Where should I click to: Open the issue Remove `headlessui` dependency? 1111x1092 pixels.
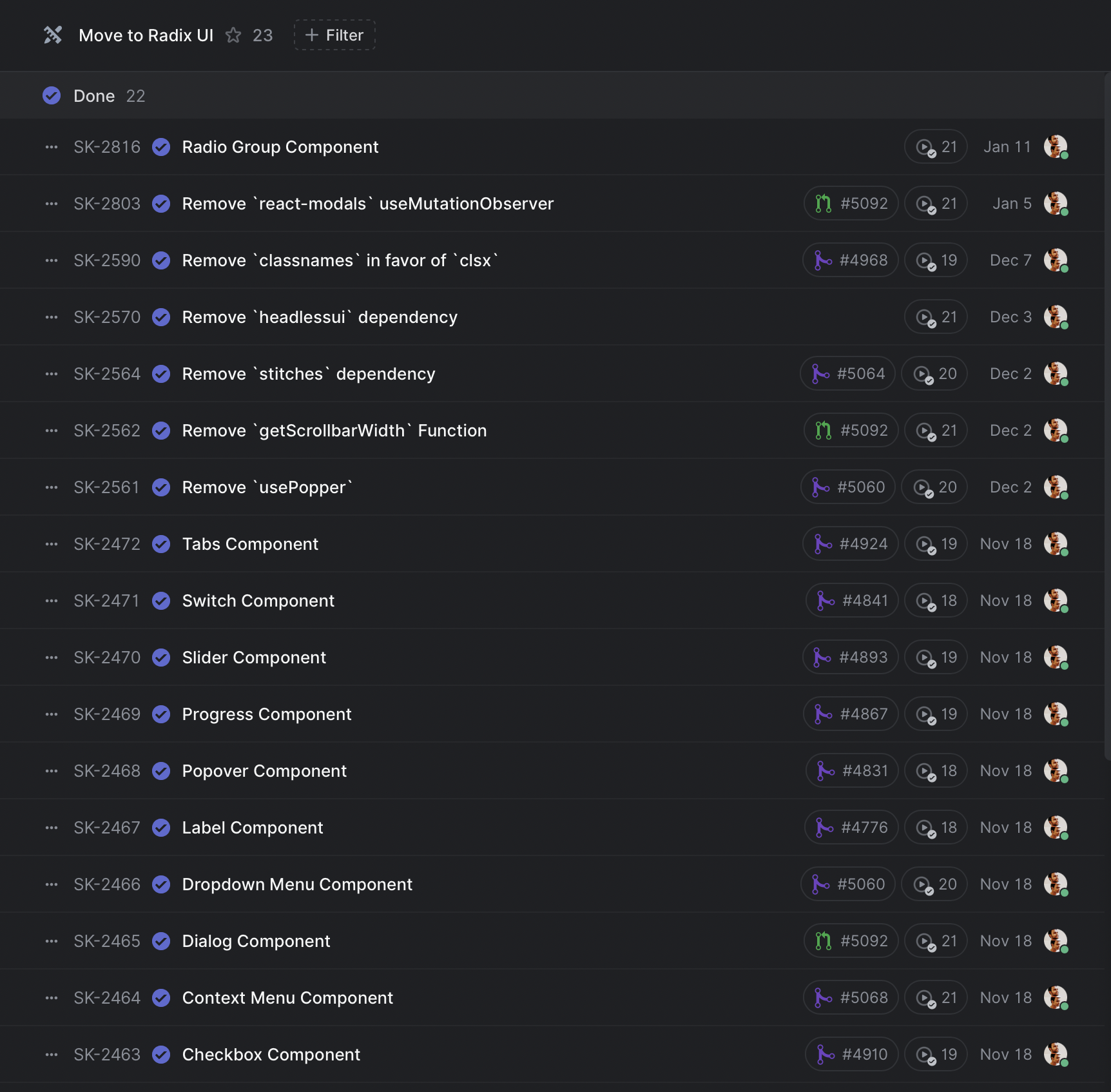point(320,317)
